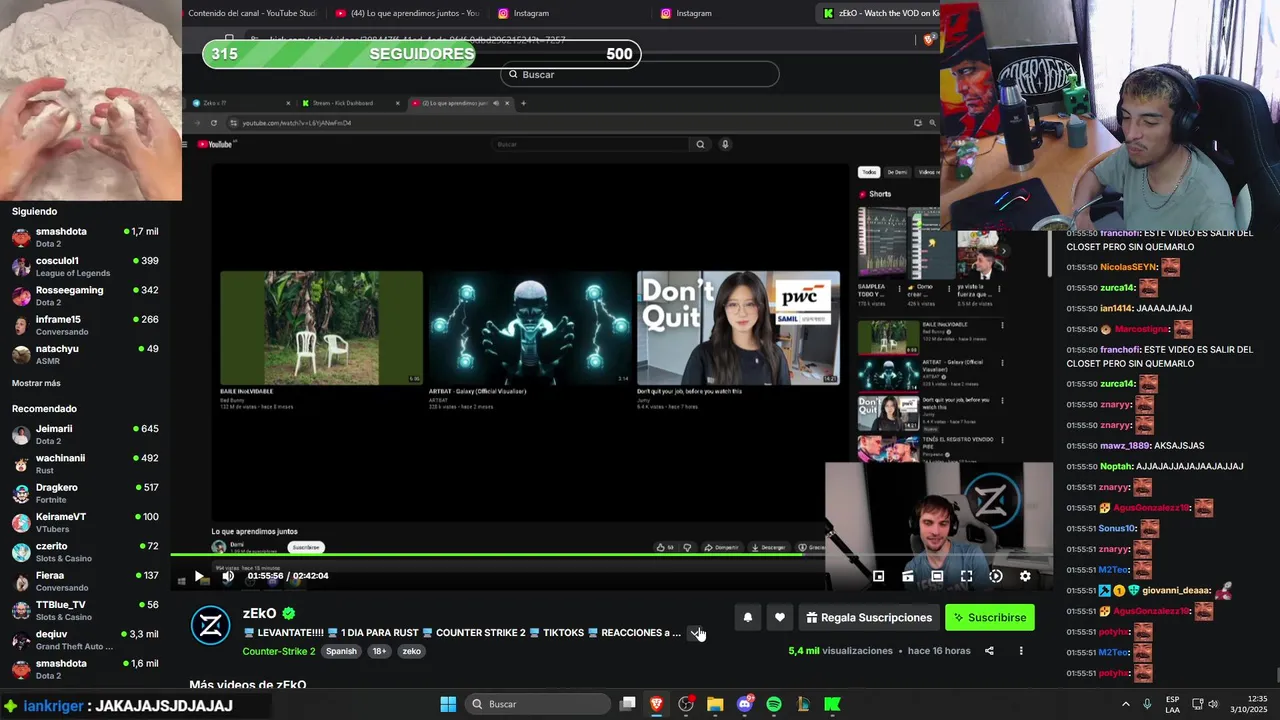Click the taskbar Buscar search box

tap(540, 704)
